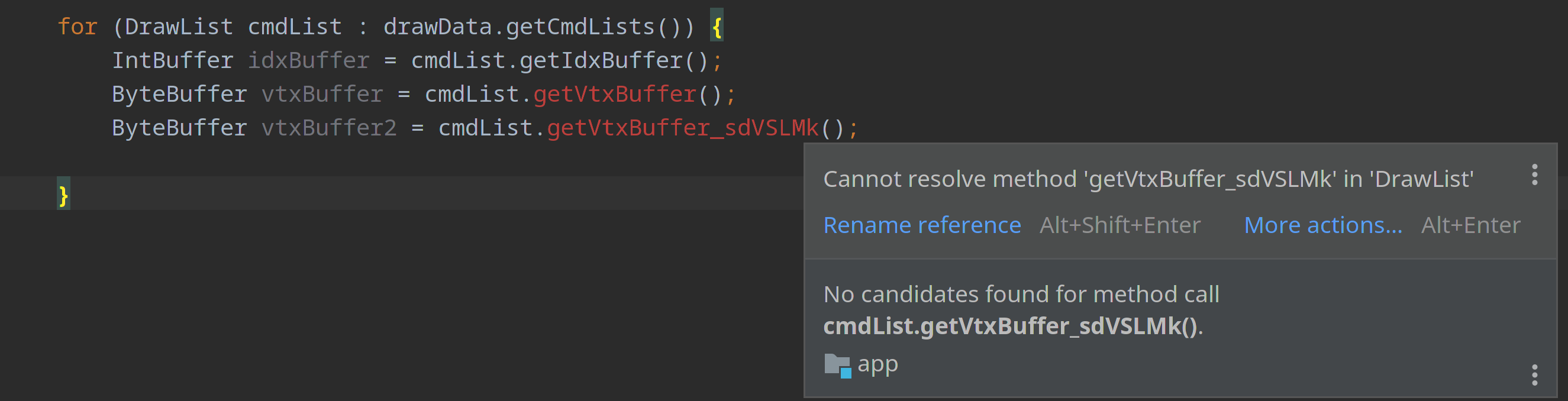Click the 'app' module folder icon
The image size is (1568, 401).
coord(838,364)
